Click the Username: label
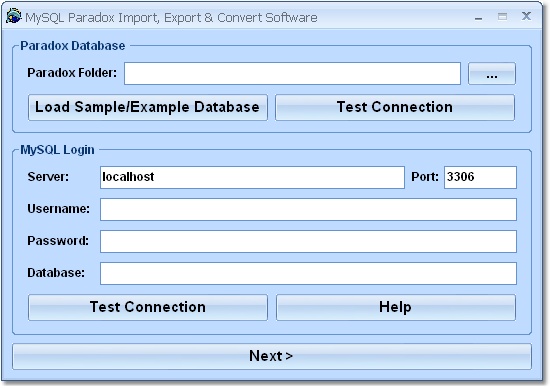 [x=58, y=209]
